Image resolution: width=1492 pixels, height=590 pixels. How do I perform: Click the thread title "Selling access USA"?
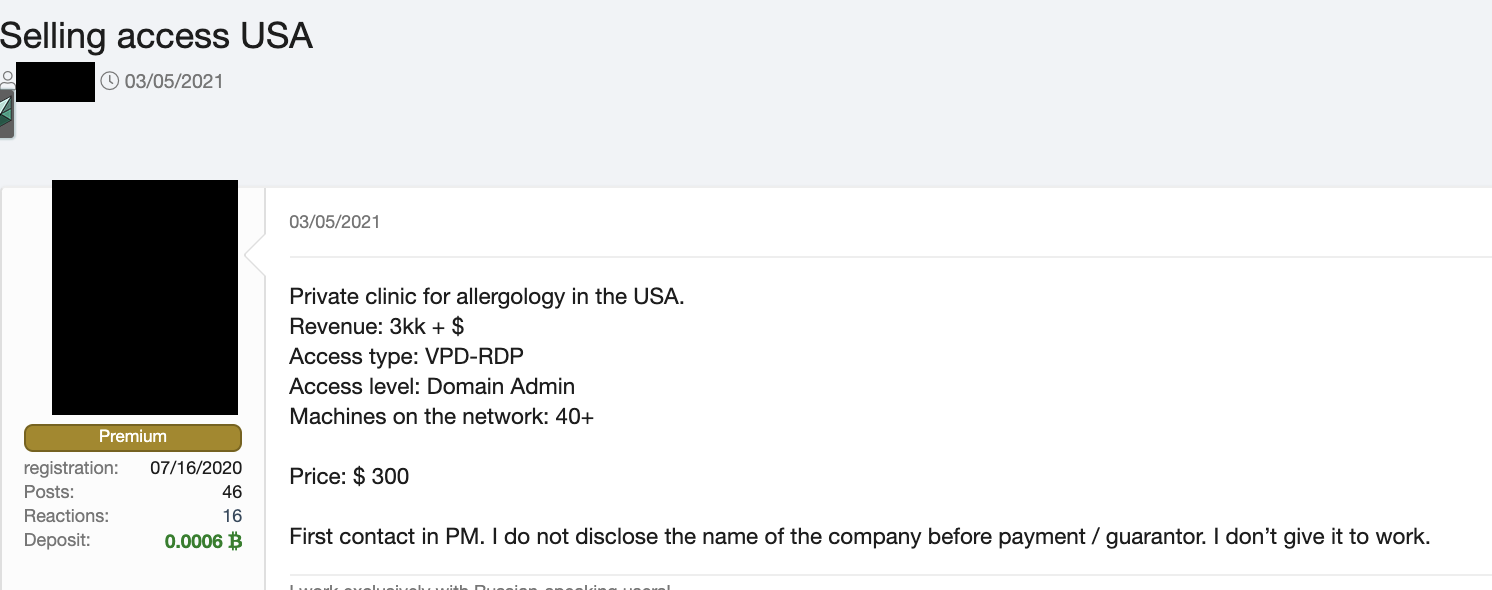156,36
